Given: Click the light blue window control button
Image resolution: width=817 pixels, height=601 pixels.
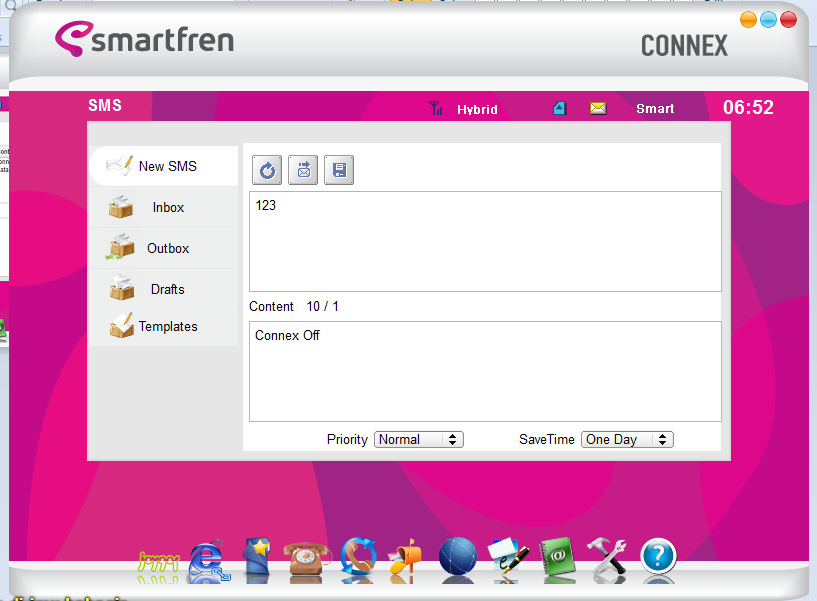Looking at the screenshot, I should [x=769, y=20].
